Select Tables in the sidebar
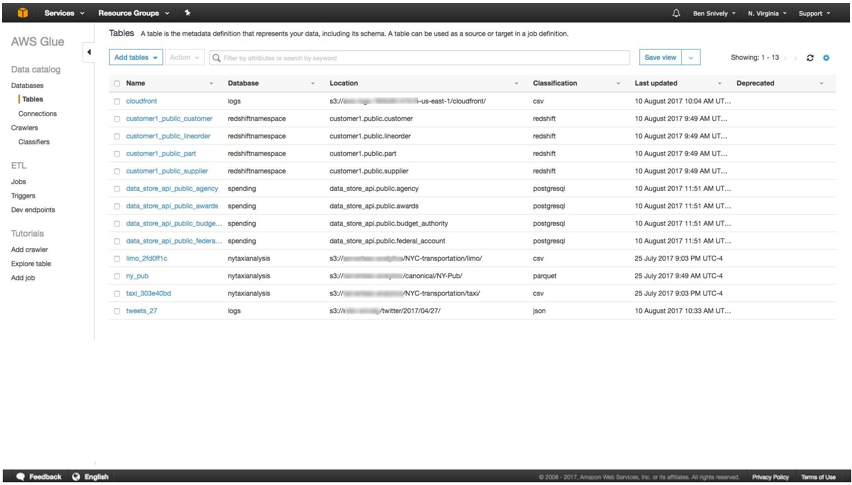The height and width of the screenshot is (485, 852). [x=33, y=99]
